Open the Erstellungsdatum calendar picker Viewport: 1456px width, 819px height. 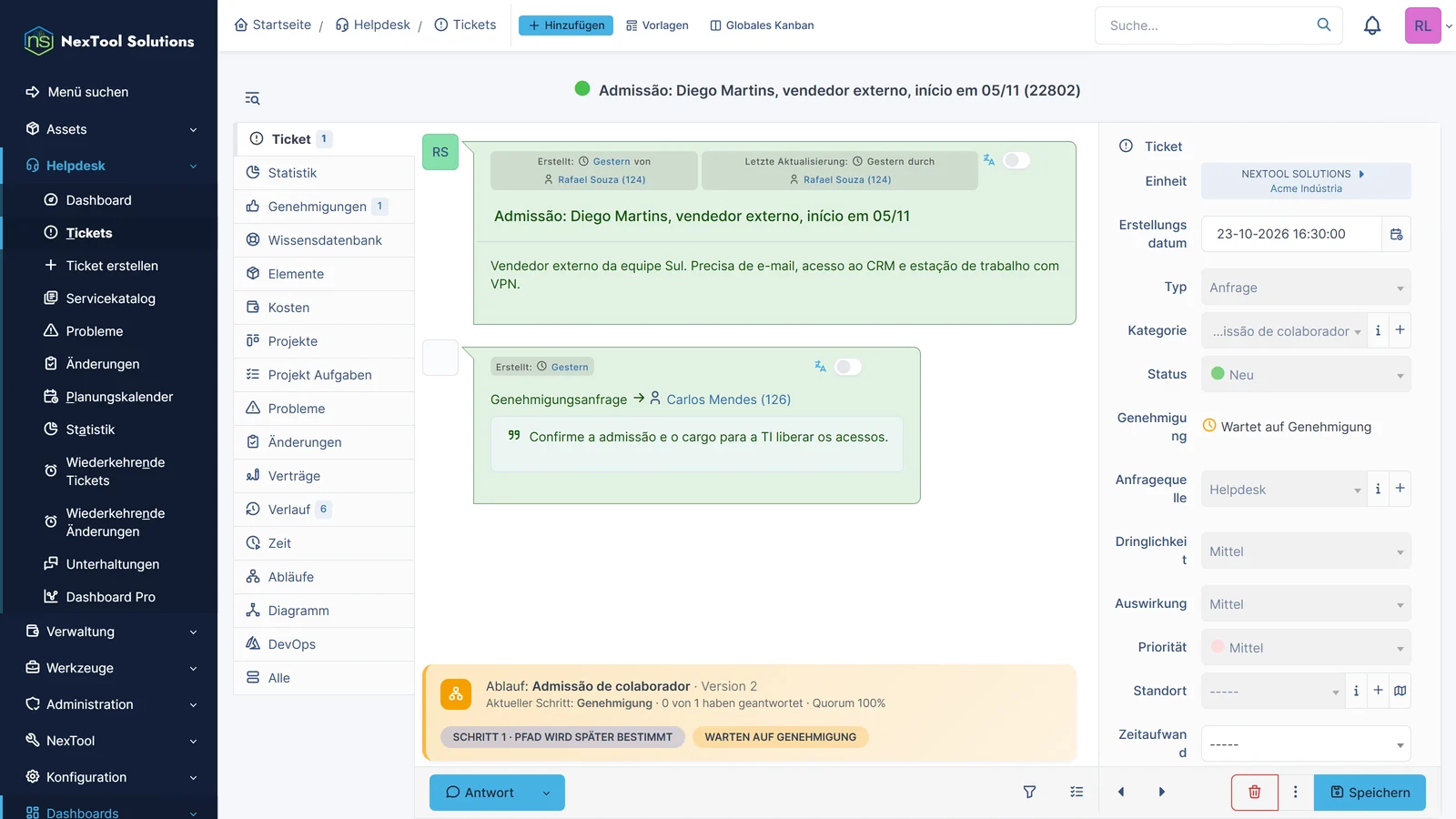pos(1397,234)
